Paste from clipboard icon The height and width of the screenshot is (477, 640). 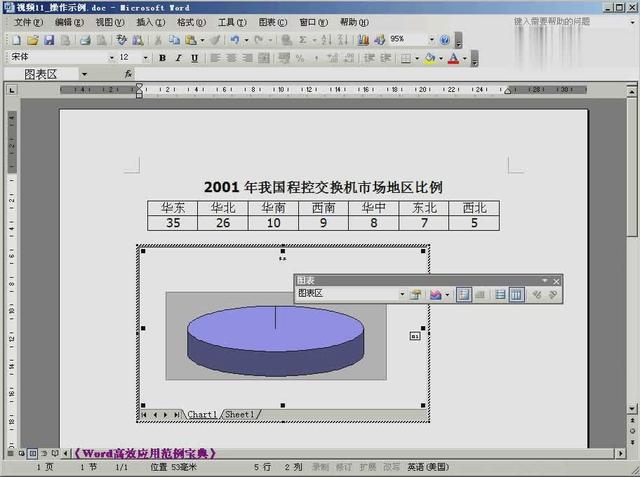tap(191, 40)
